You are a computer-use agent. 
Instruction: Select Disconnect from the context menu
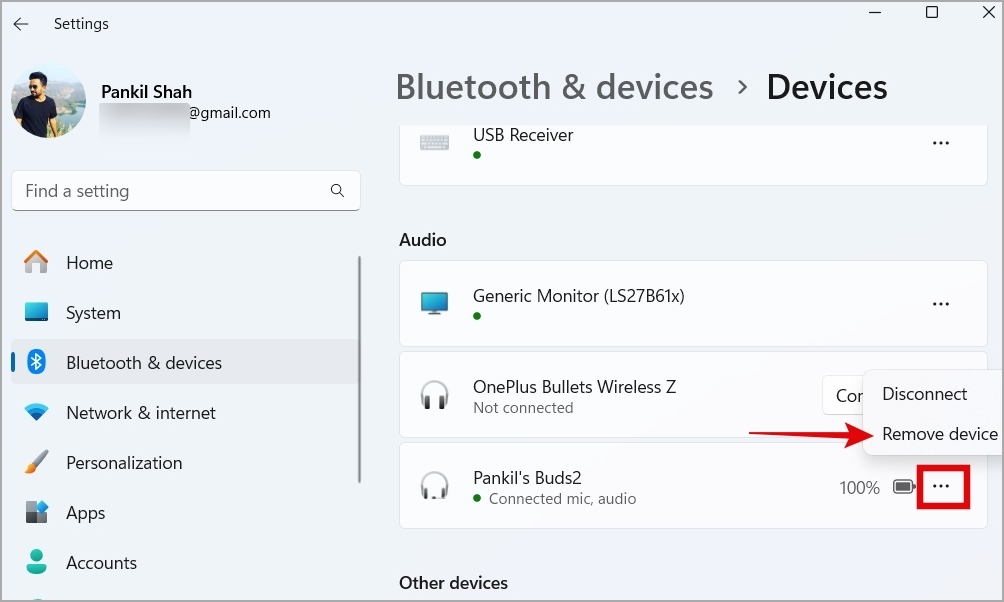[924, 394]
